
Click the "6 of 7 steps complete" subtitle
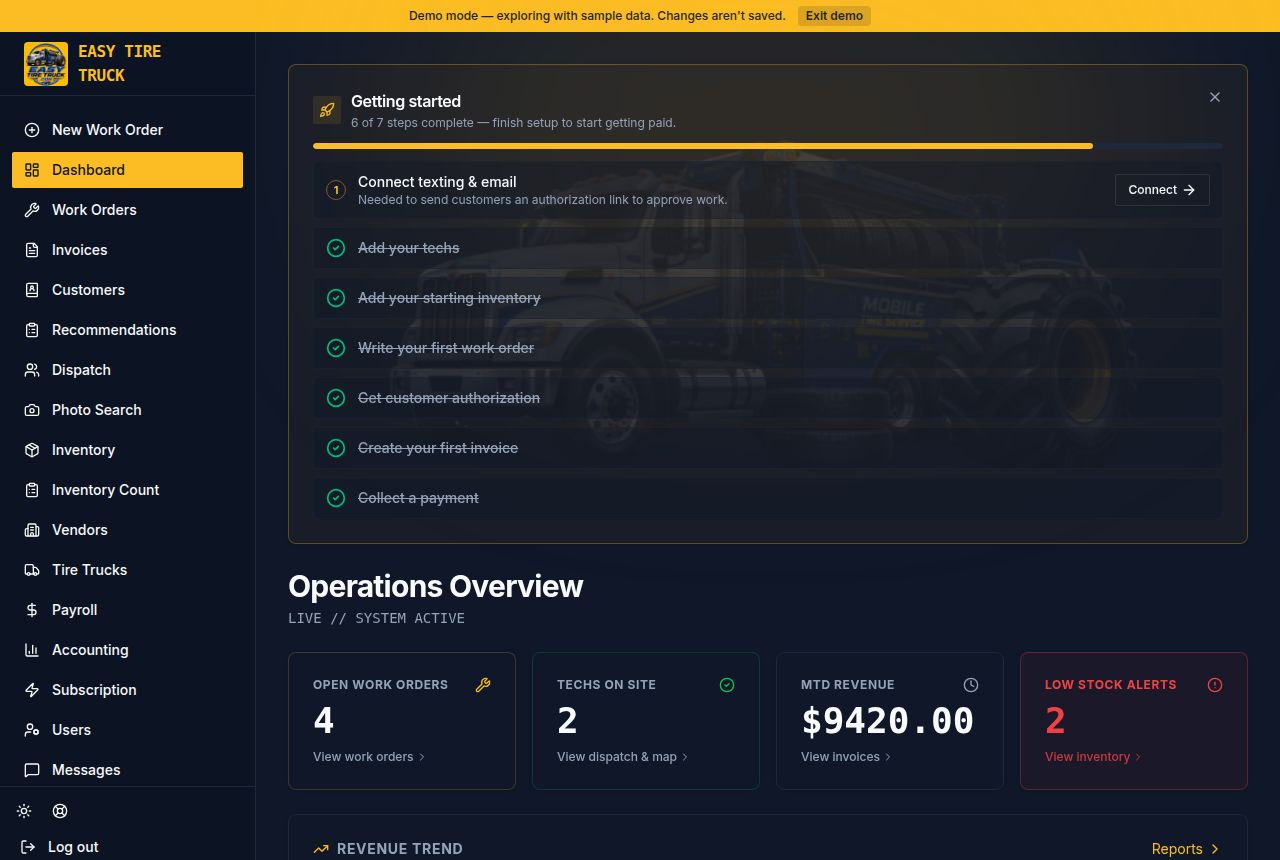(x=513, y=123)
